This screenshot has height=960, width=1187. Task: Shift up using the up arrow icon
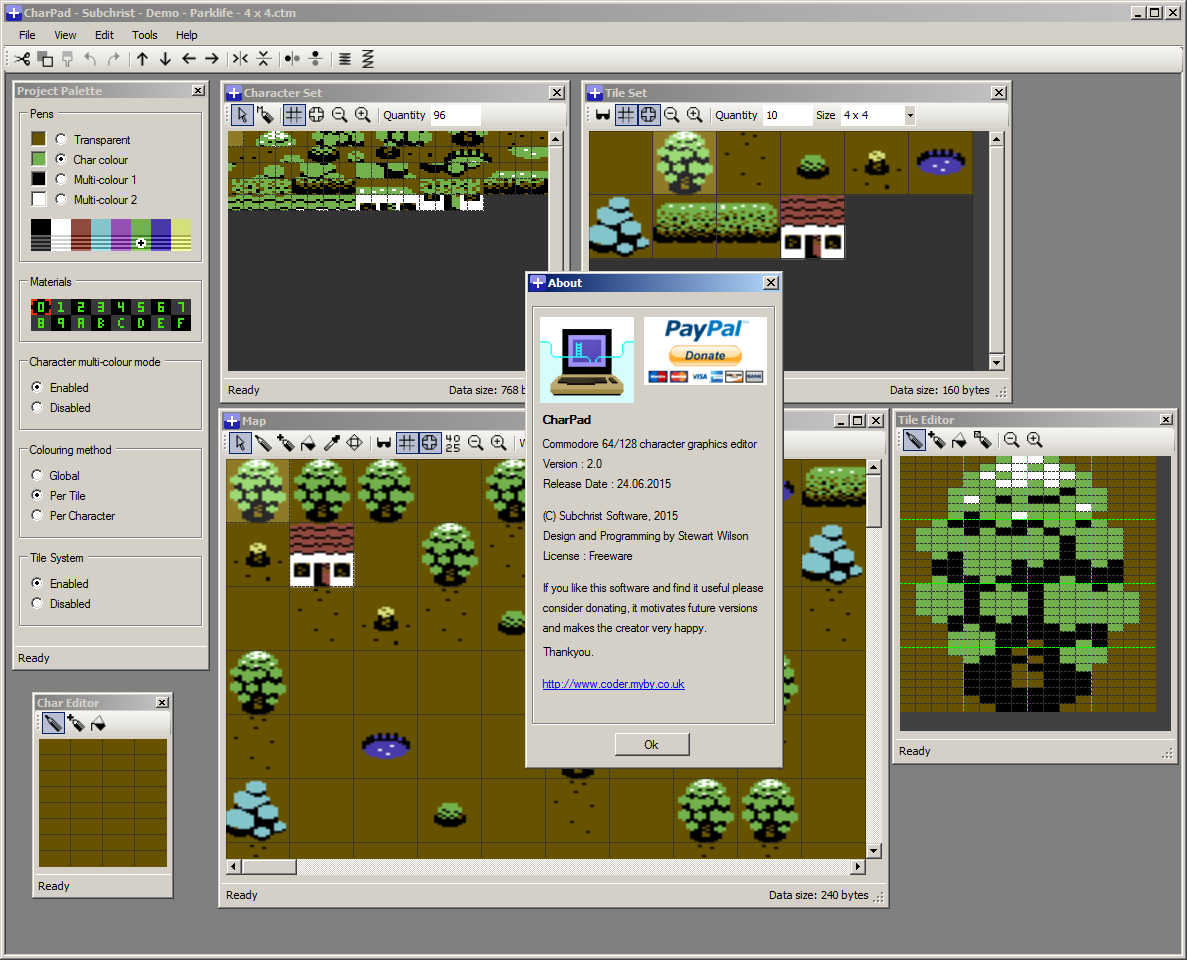coord(142,59)
